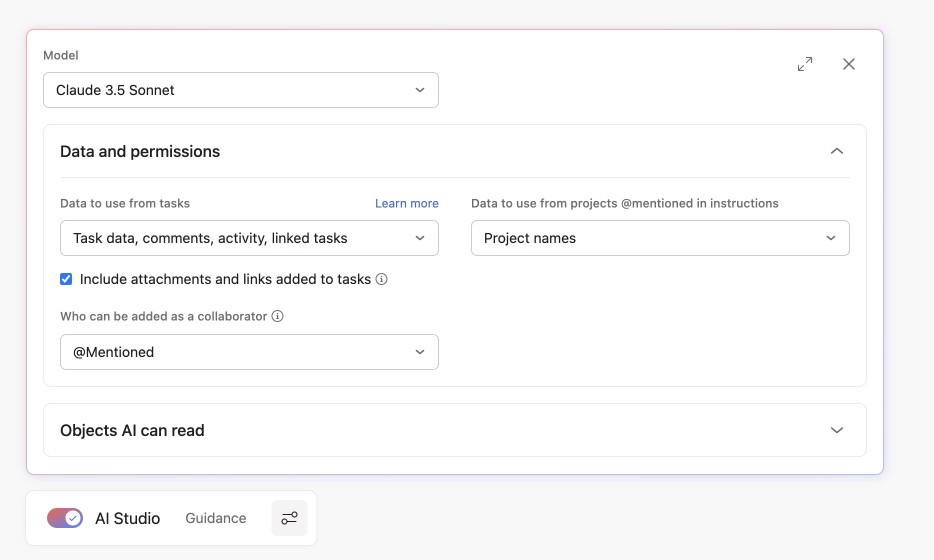Close the AI settings panel
Viewport: 934px width, 560px height.
coord(849,64)
